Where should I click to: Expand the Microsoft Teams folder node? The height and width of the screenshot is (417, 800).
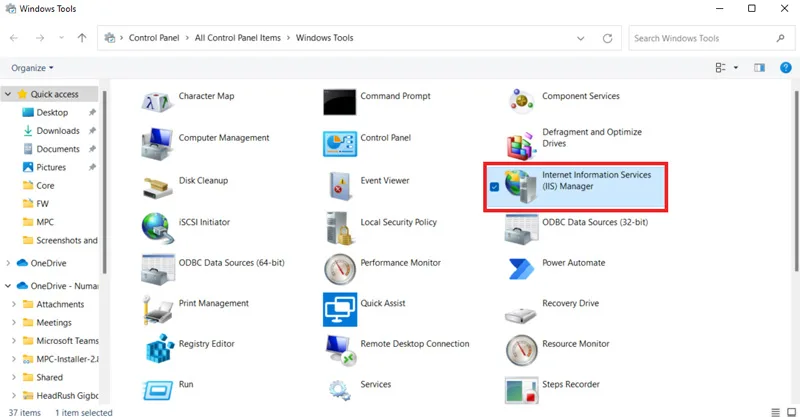click(x=14, y=341)
